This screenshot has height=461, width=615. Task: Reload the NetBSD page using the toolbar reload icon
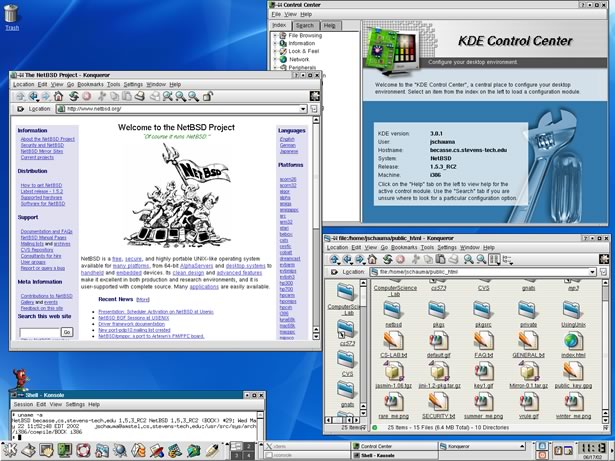pos(74,96)
